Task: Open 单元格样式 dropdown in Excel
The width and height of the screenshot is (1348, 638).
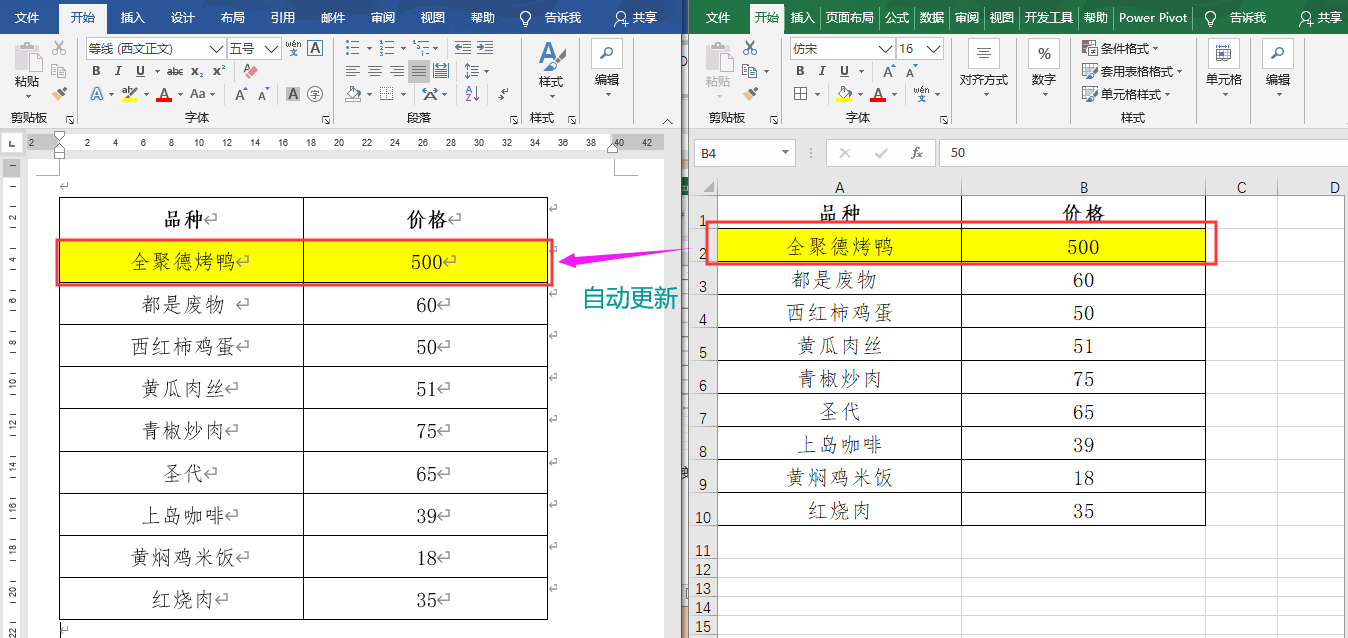Action: pos(1126,94)
